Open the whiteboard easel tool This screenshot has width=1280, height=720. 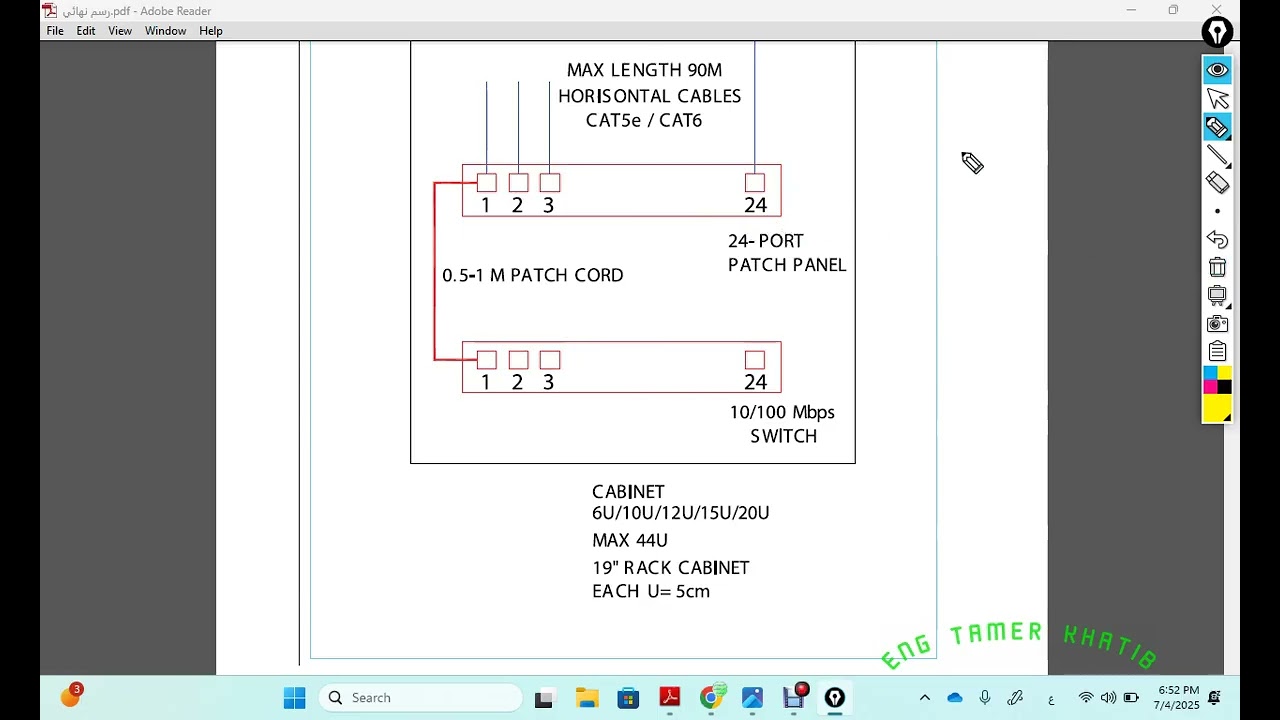point(1217,296)
